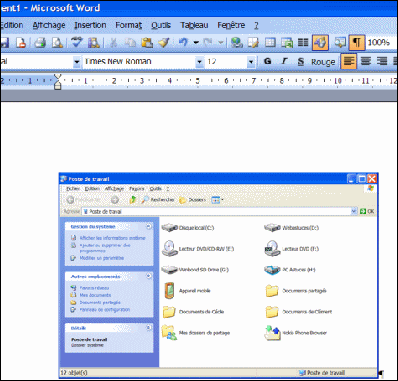Select Lecteur DVD/CD-RW (E:) icon
Viewport: 398px width, 381px height.
(170, 248)
